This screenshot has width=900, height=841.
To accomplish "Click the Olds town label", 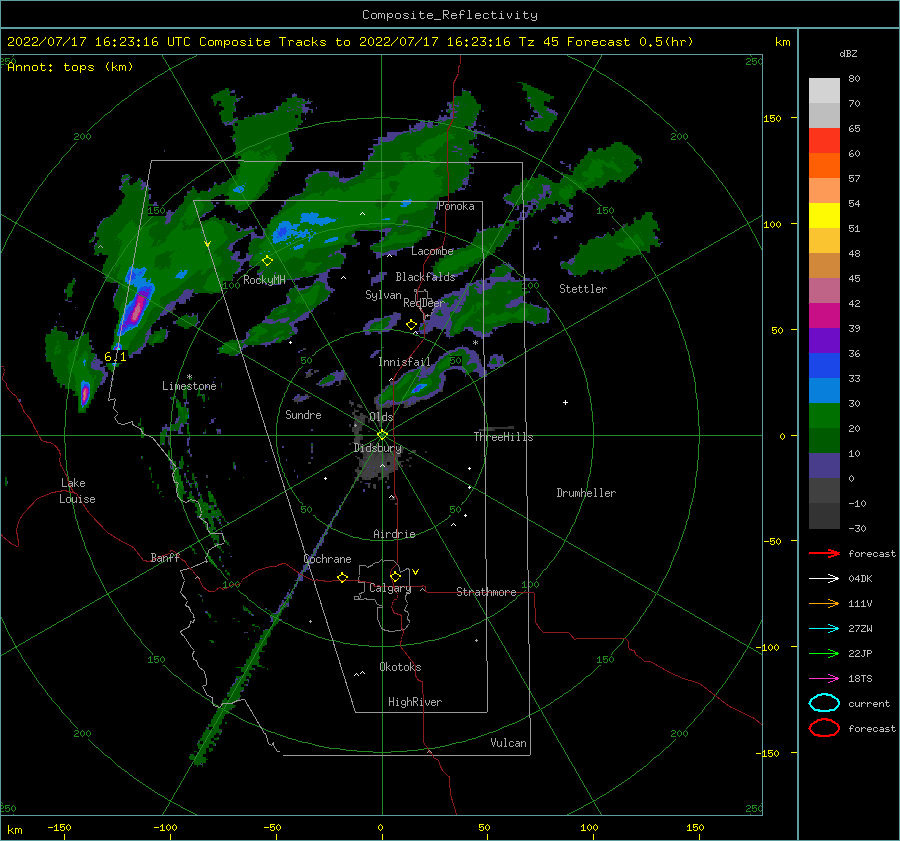I will pyautogui.click(x=381, y=417).
